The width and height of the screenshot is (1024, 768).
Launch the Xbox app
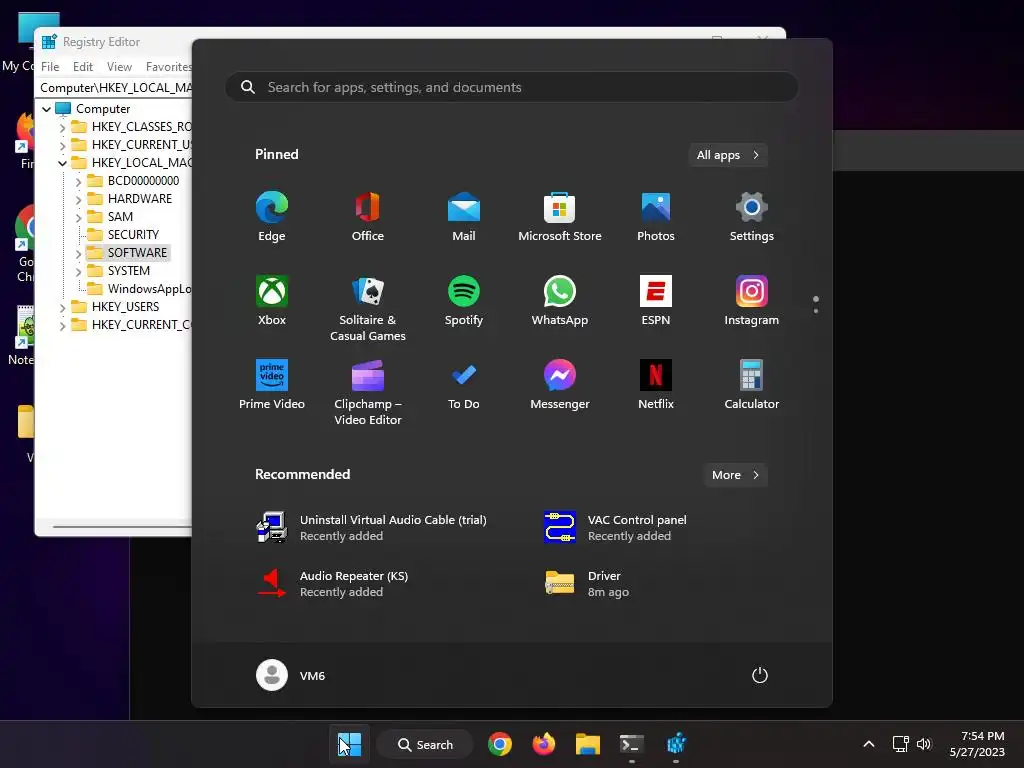click(x=272, y=300)
